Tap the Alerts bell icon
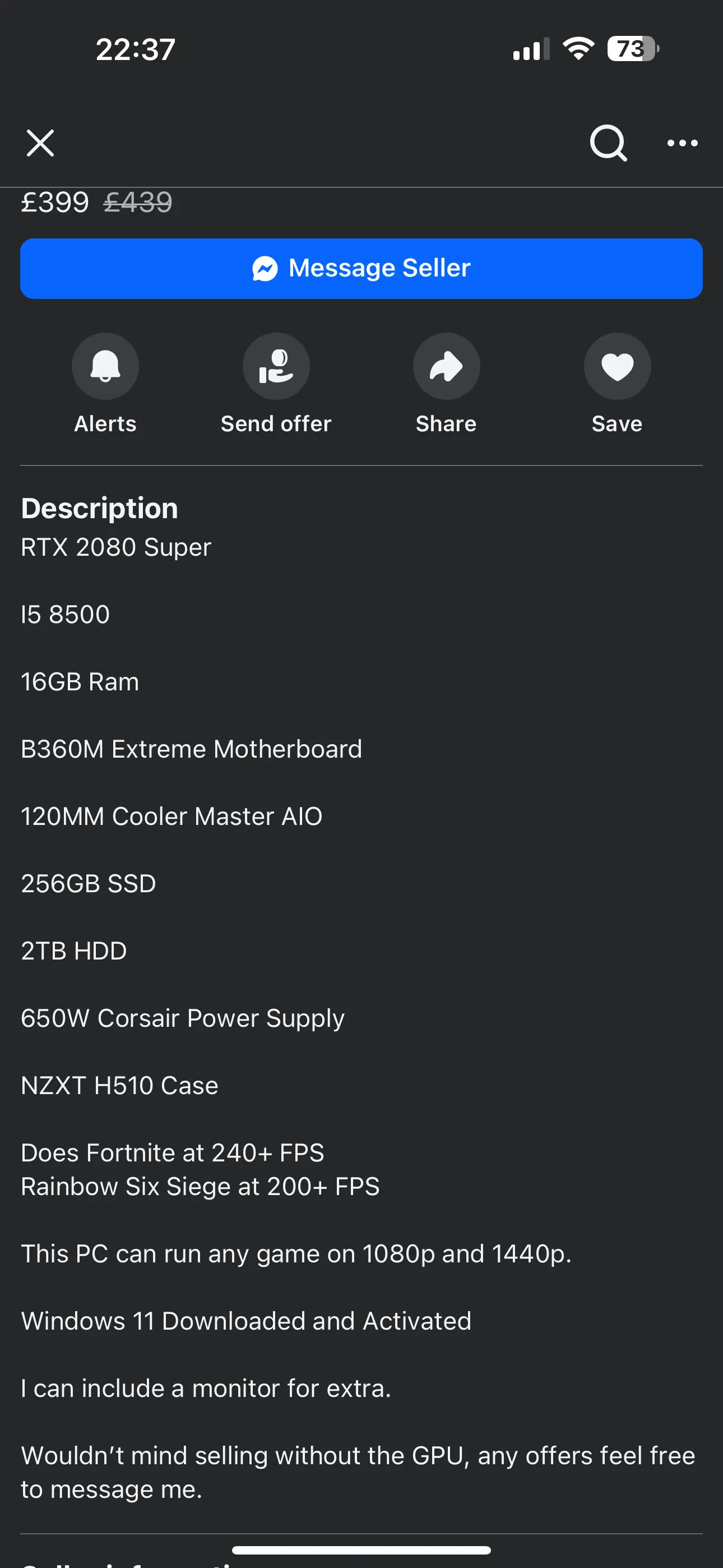This screenshot has width=723, height=1568. click(105, 366)
